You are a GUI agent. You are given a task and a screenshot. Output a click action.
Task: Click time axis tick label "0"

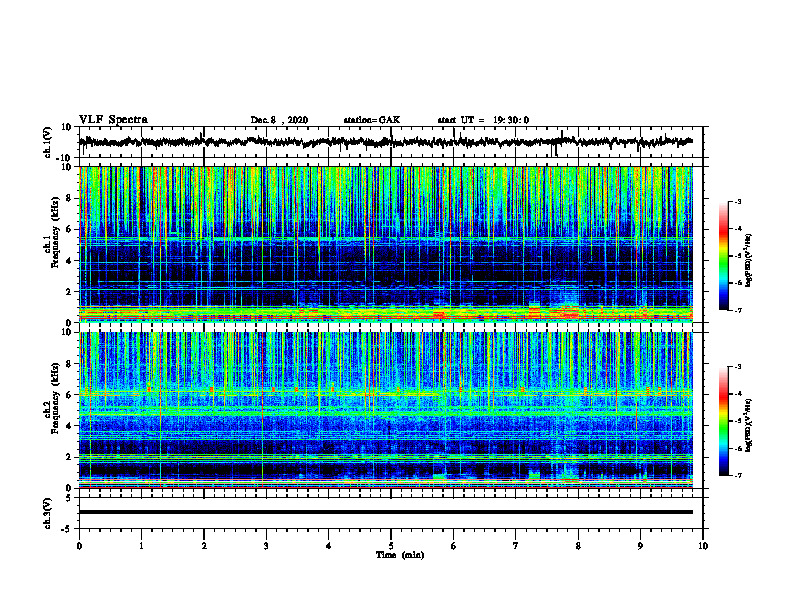79,546
